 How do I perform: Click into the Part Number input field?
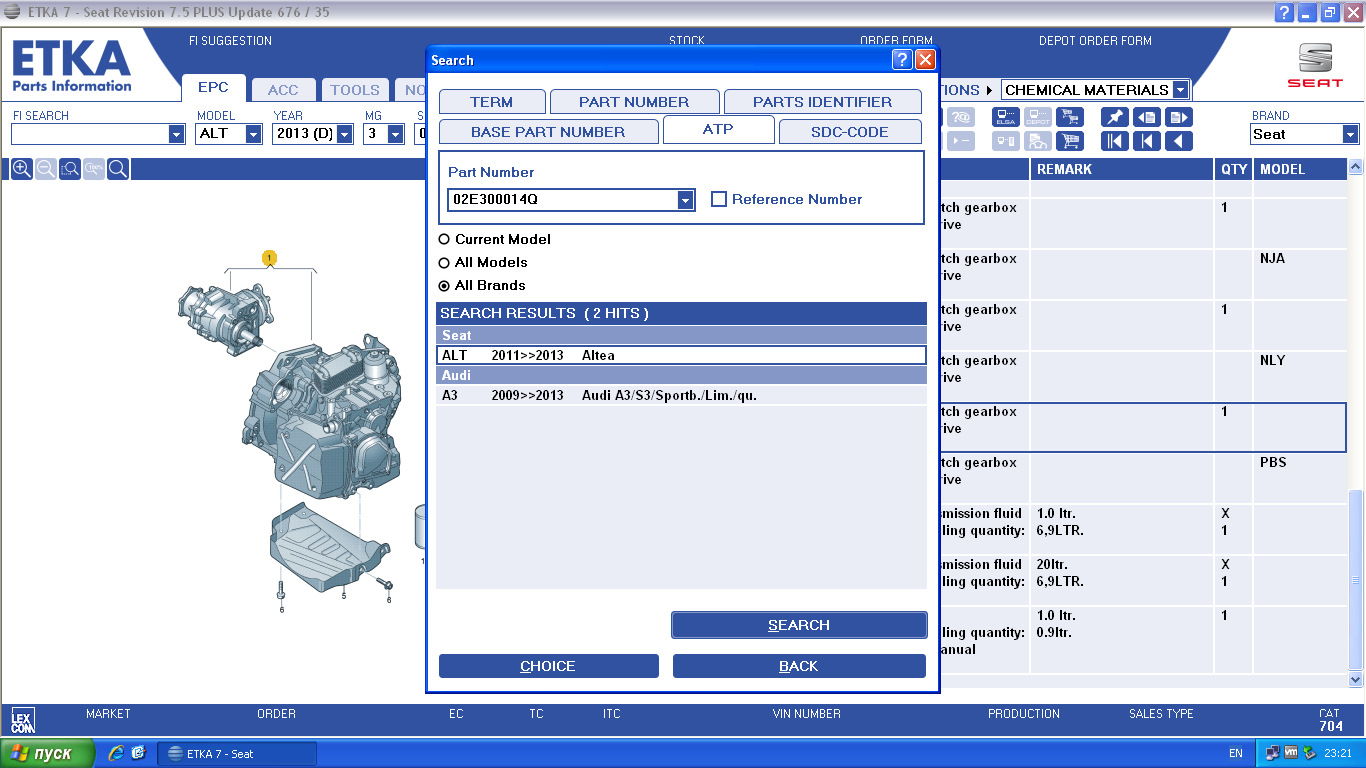click(563, 200)
